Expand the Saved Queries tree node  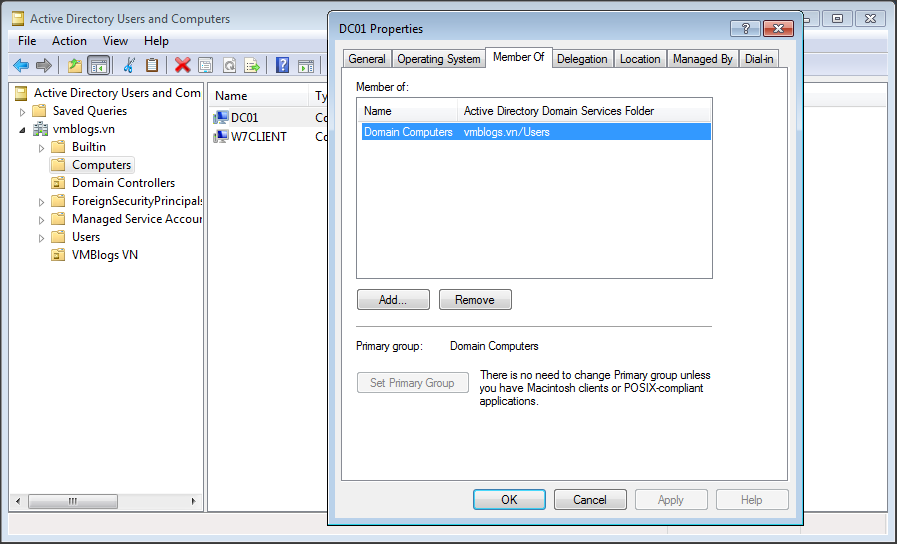pyautogui.click(x=22, y=111)
